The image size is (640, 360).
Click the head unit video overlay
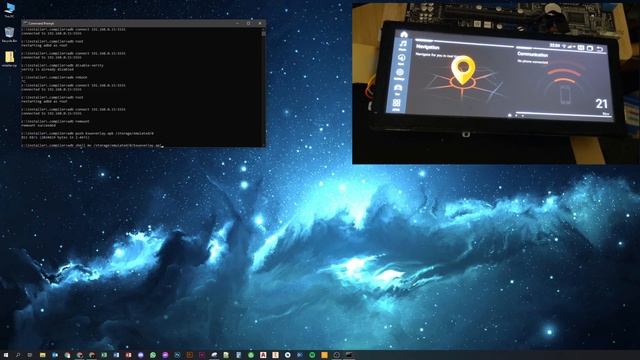tap(496, 84)
